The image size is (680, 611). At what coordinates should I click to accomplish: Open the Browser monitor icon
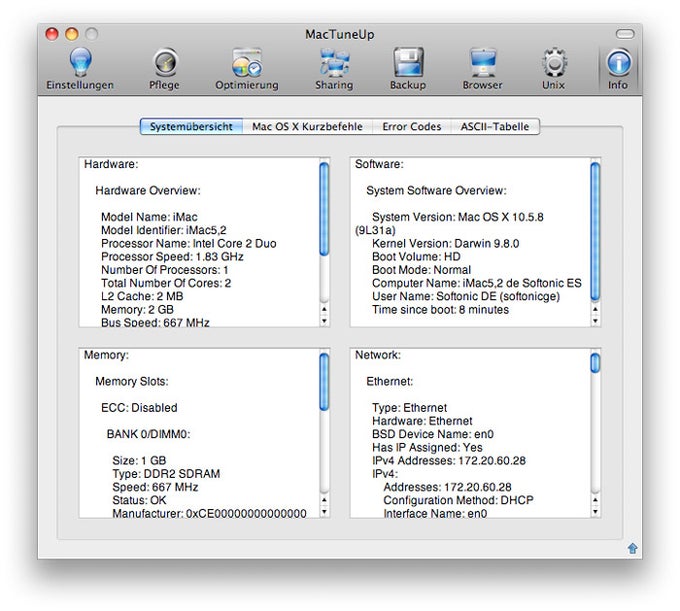point(482,62)
